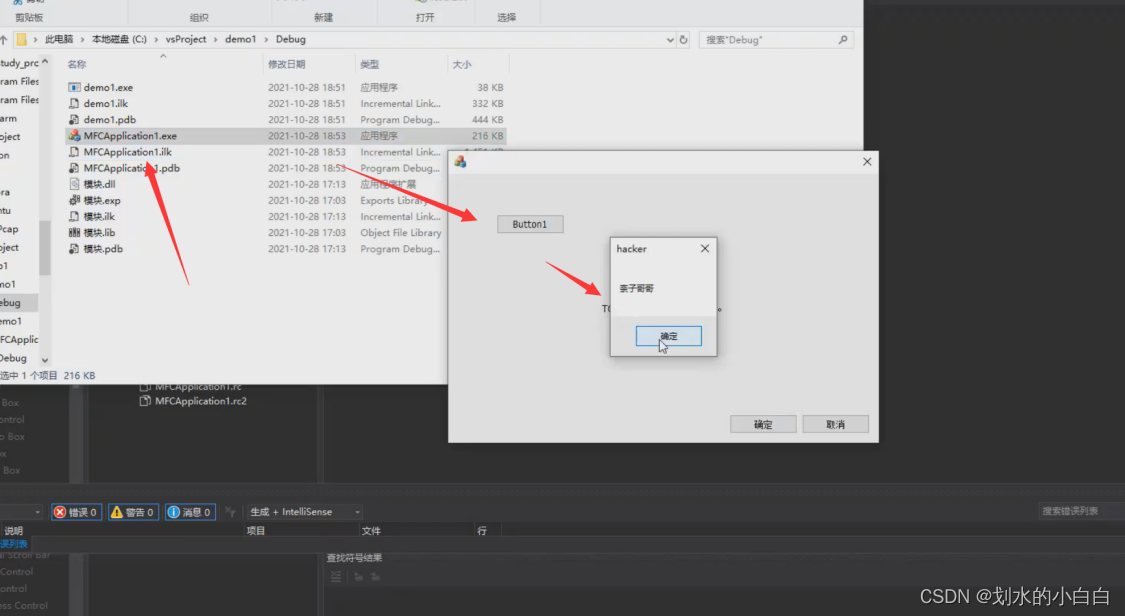The width and height of the screenshot is (1125, 616).
Task: Click 确定 at the bottom of the MFC dialog
Action: tap(763, 425)
